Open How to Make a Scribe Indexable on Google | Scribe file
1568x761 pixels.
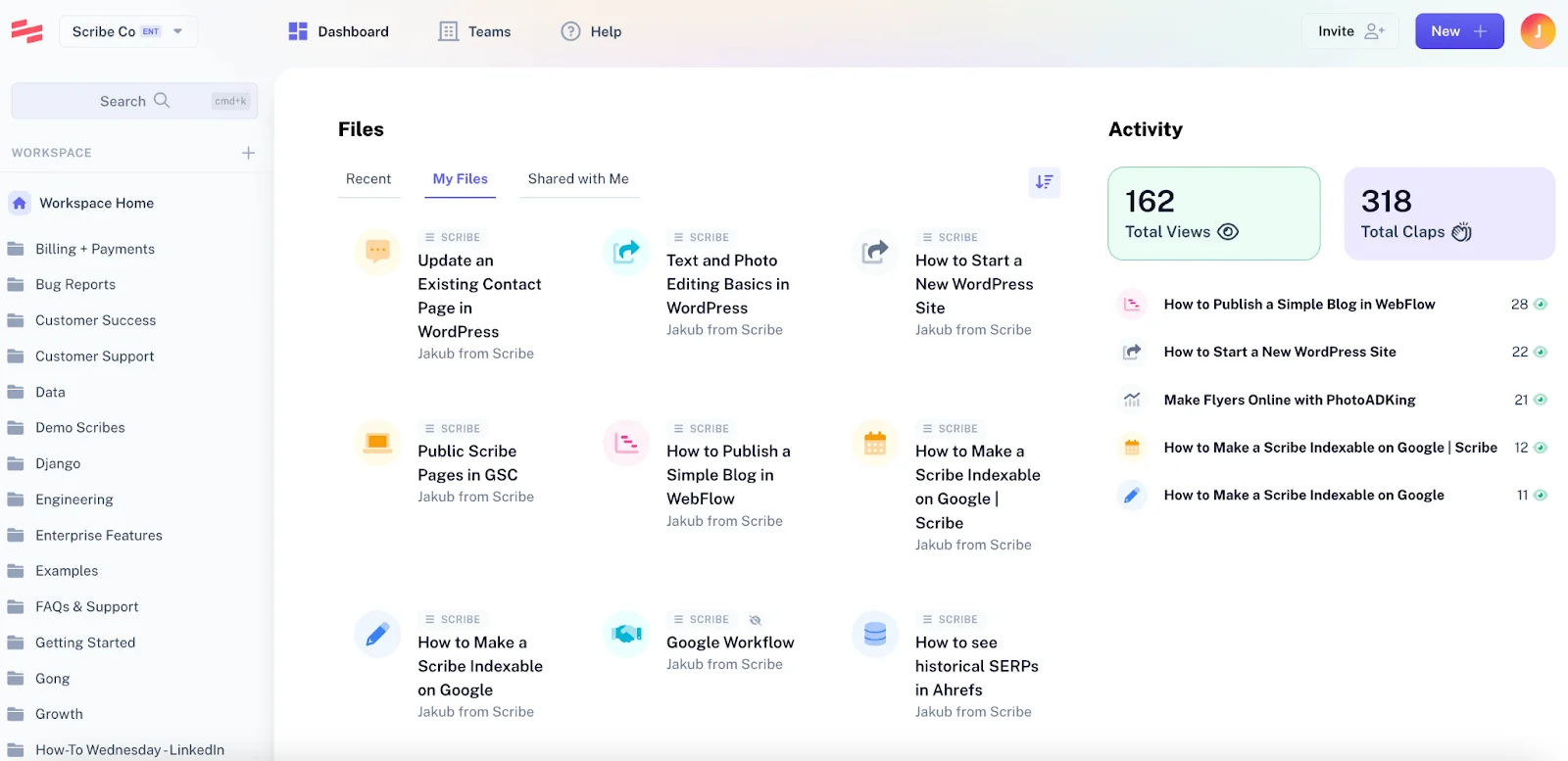(977, 487)
